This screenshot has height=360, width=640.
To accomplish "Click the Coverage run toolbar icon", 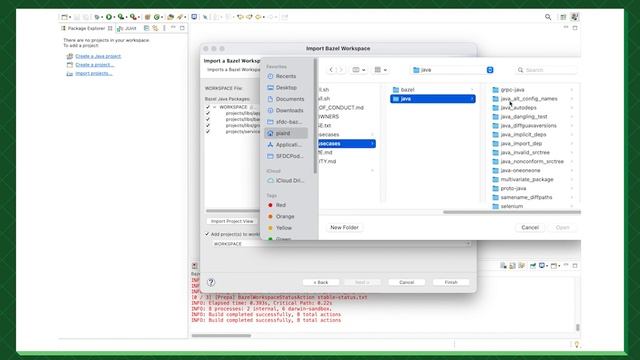I will [x=121, y=17].
